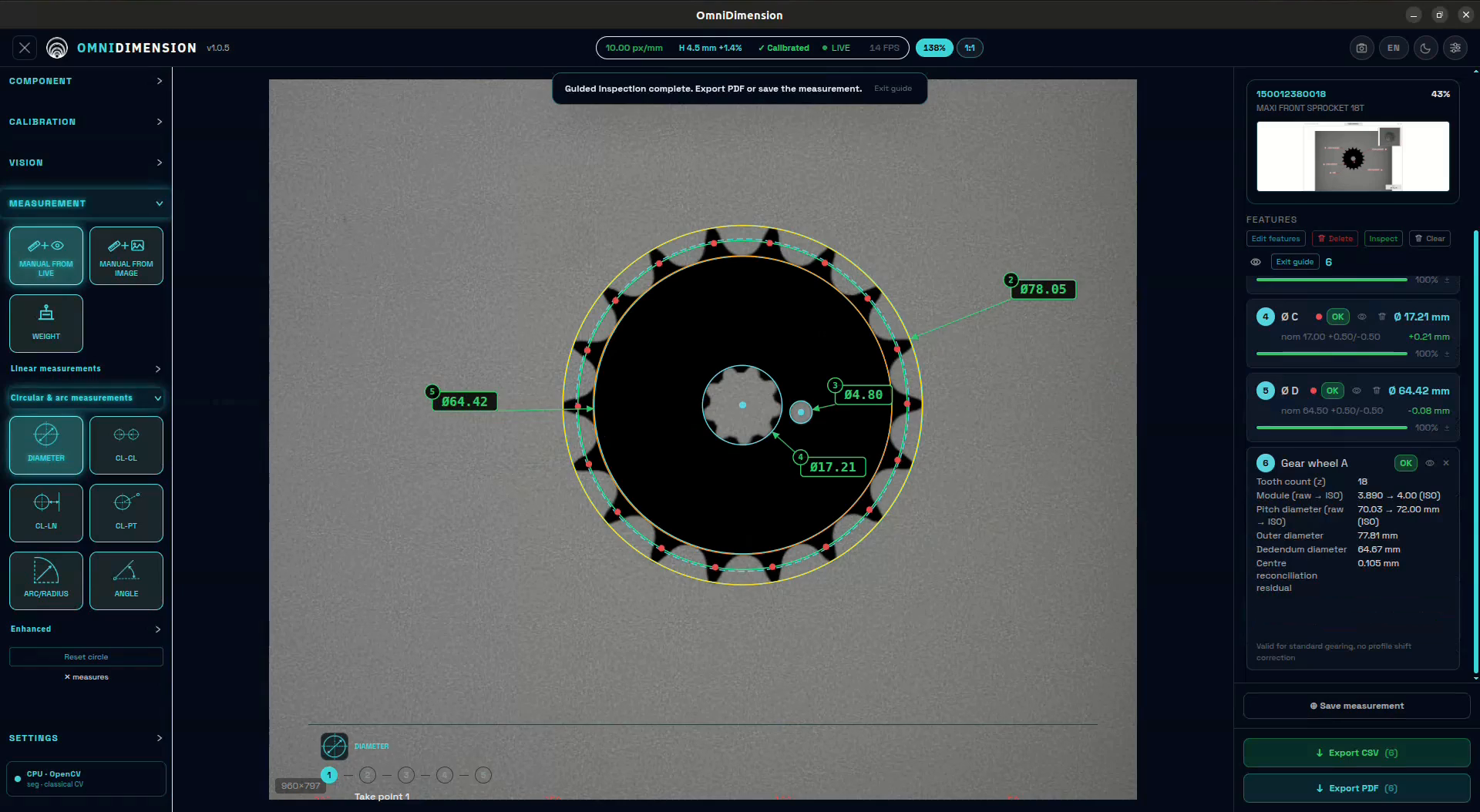Select the Manual From Live tool
The height and width of the screenshot is (812, 1480).
tap(46, 256)
